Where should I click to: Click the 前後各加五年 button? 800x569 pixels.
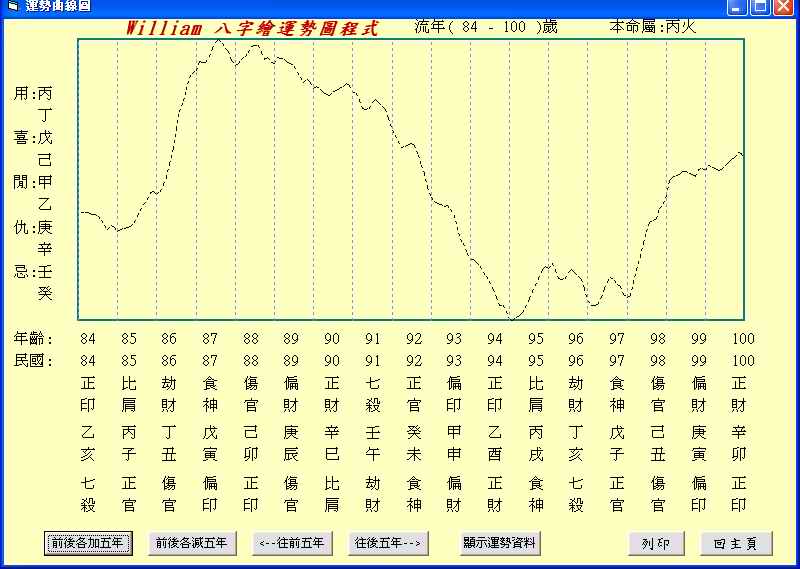click(x=88, y=543)
